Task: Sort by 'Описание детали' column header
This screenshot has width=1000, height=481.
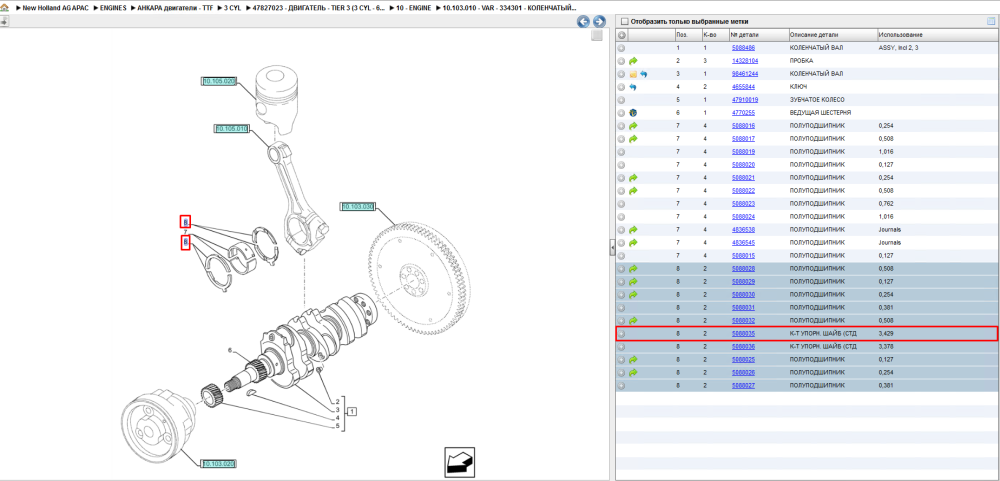Action: coord(814,34)
